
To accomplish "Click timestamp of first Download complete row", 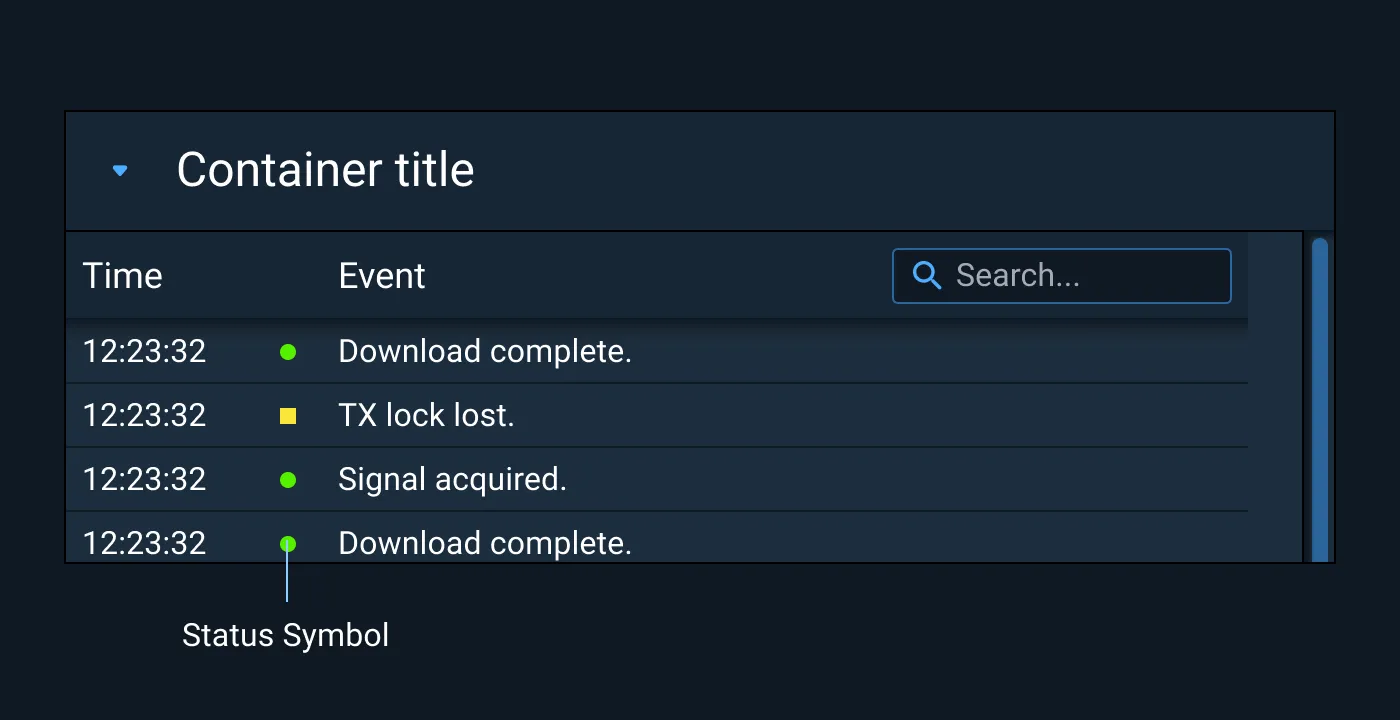I will click(144, 352).
